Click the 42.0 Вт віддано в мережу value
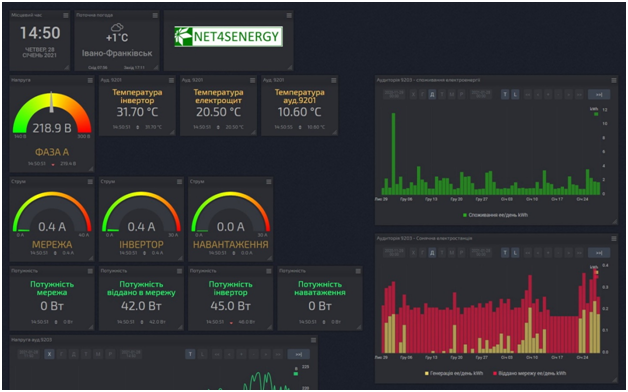Screen dimensions: 628x392 pyautogui.click(x=141, y=306)
